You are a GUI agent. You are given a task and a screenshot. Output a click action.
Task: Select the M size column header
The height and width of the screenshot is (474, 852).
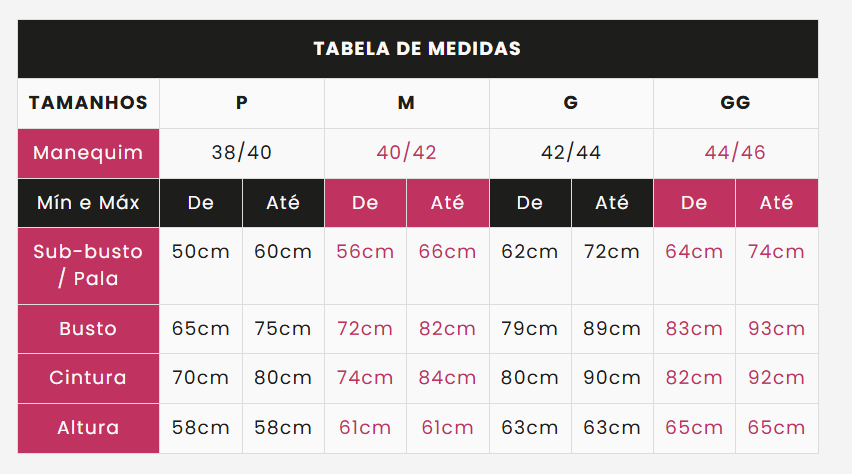point(406,103)
